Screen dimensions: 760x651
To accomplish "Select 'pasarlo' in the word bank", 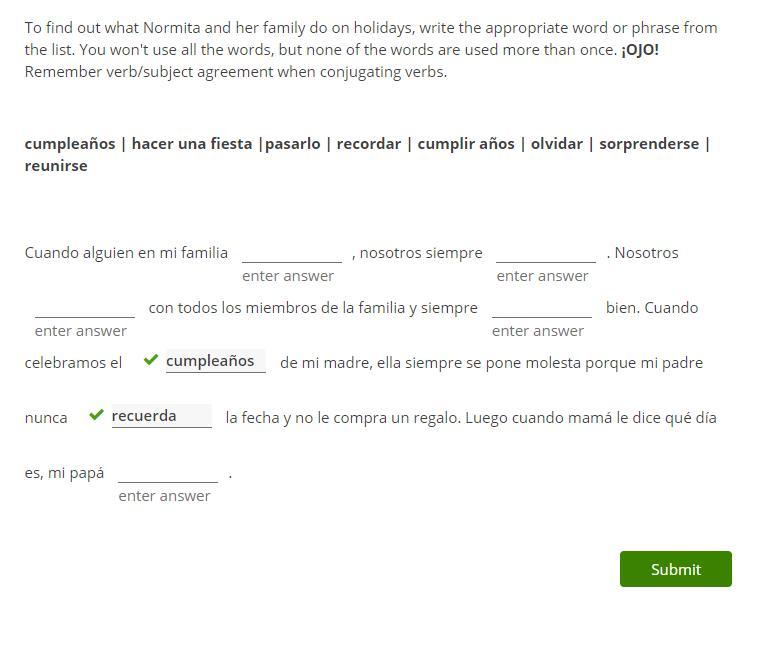I will (293, 143).
